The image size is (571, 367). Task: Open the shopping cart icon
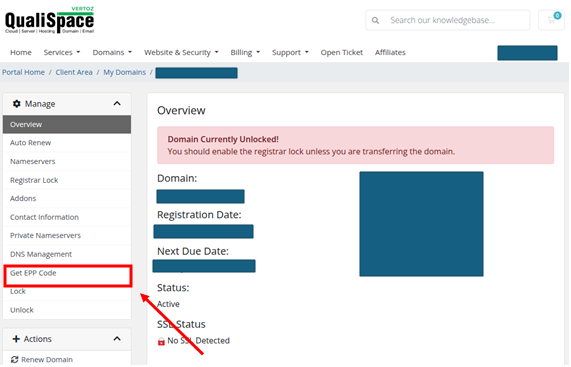pyautogui.click(x=551, y=20)
